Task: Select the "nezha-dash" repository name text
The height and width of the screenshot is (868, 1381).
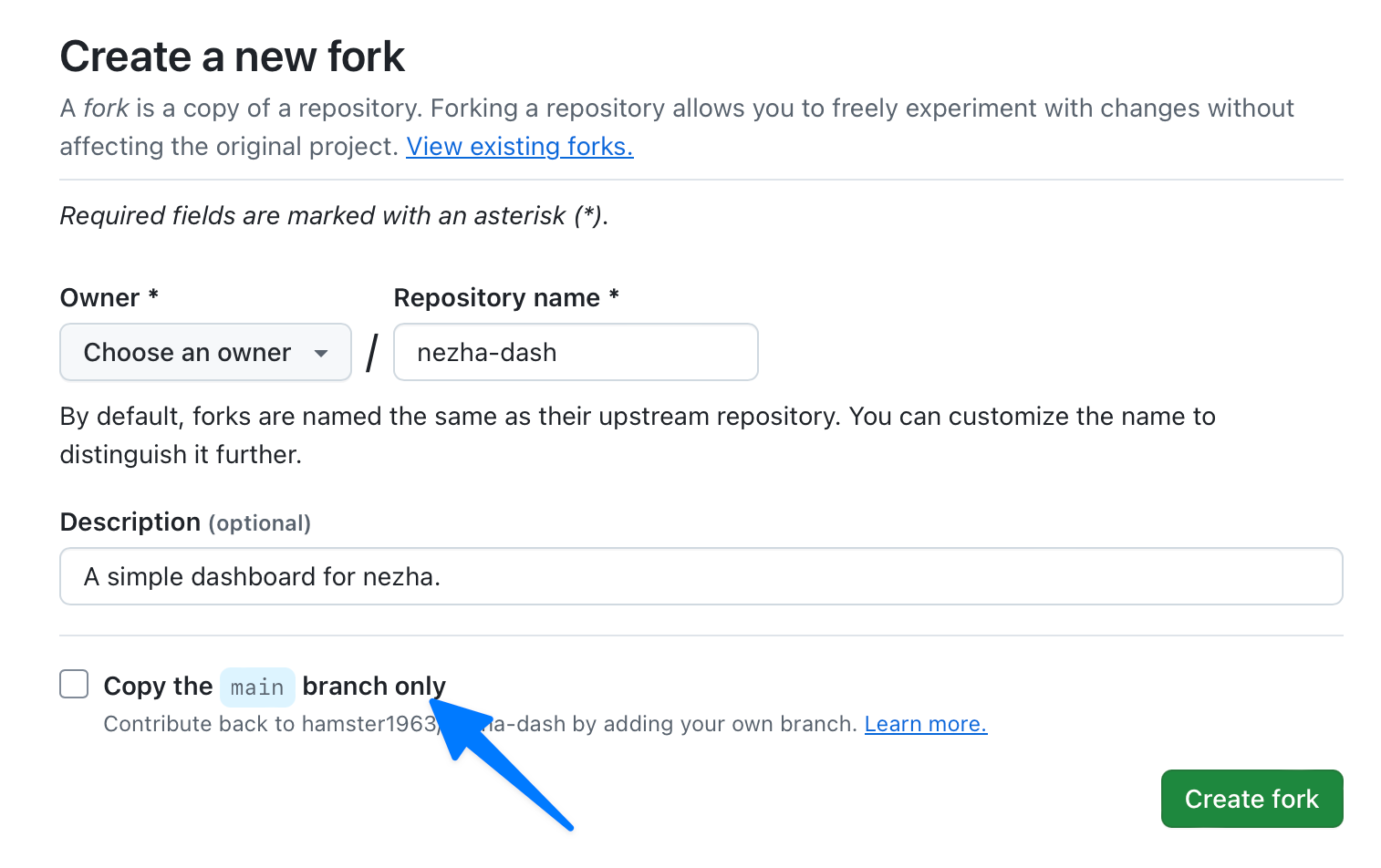Action: tap(485, 352)
